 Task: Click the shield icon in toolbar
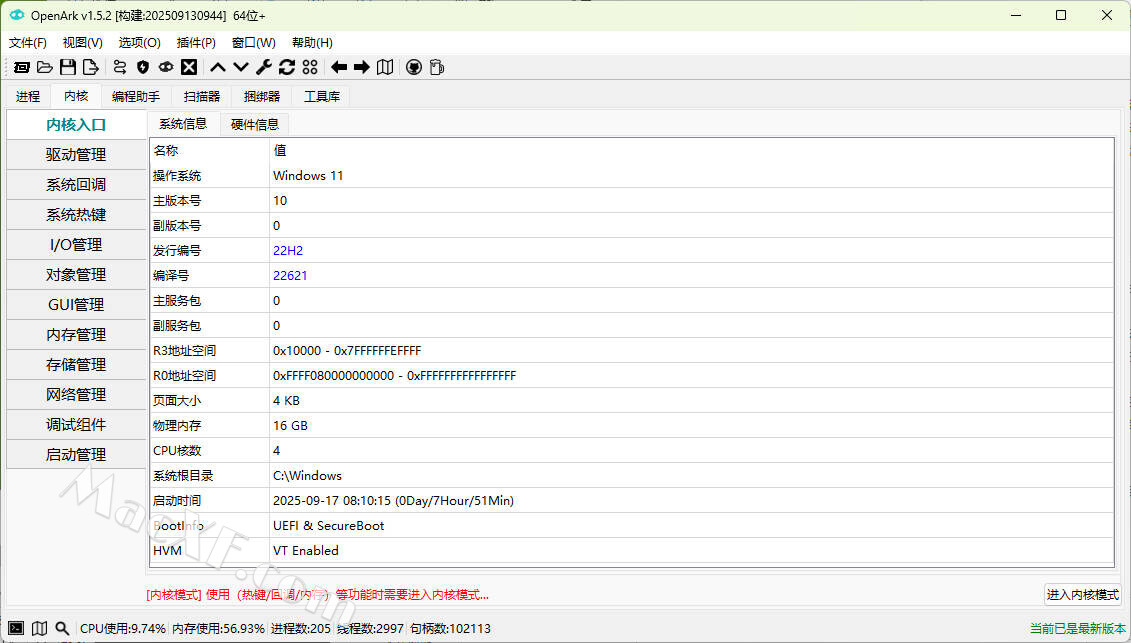pos(143,67)
